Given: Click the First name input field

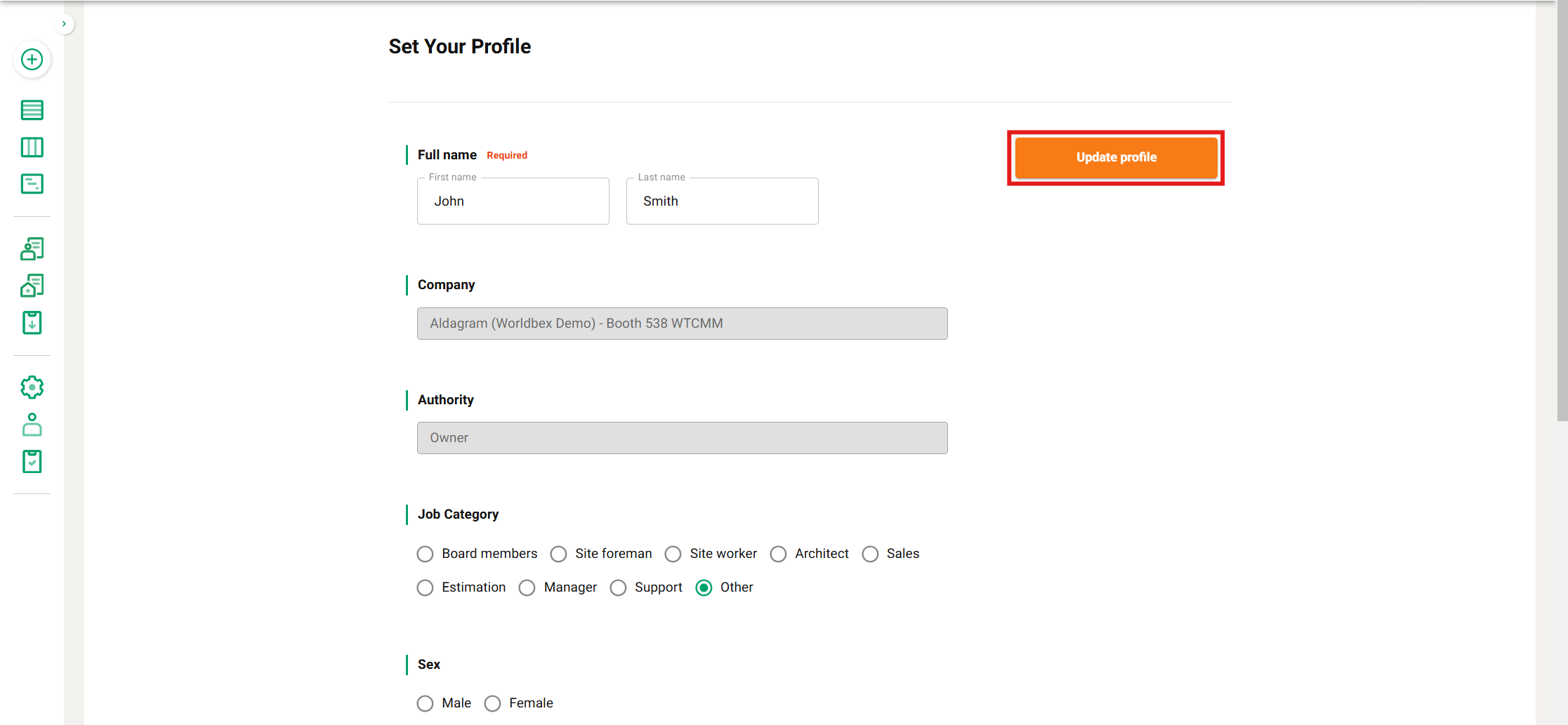Looking at the screenshot, I should [513, 201].
